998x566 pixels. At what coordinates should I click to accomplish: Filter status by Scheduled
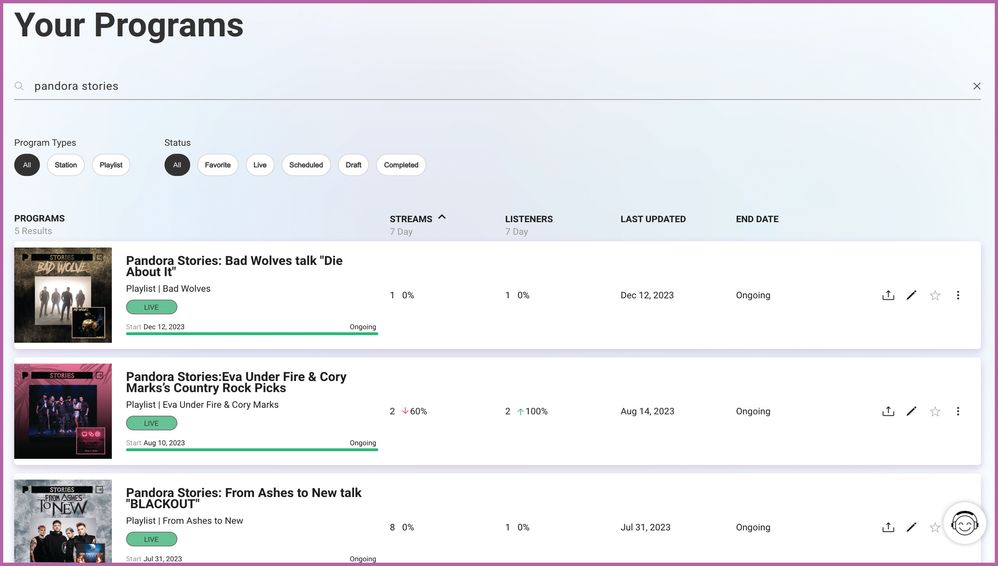(306, 165)
